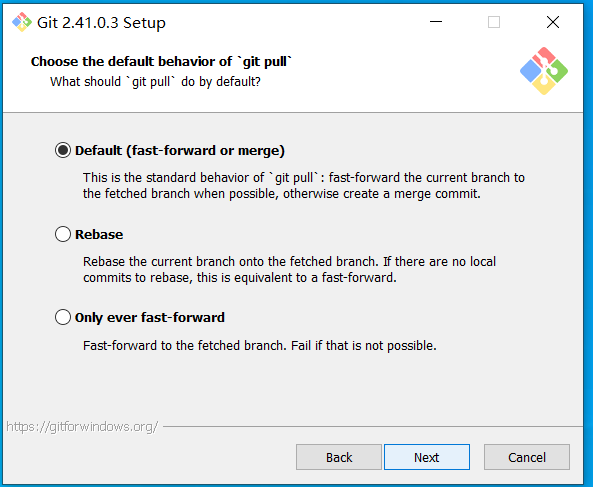Click the 'Default (fast-forward or merge)' label

pos(180,150)
